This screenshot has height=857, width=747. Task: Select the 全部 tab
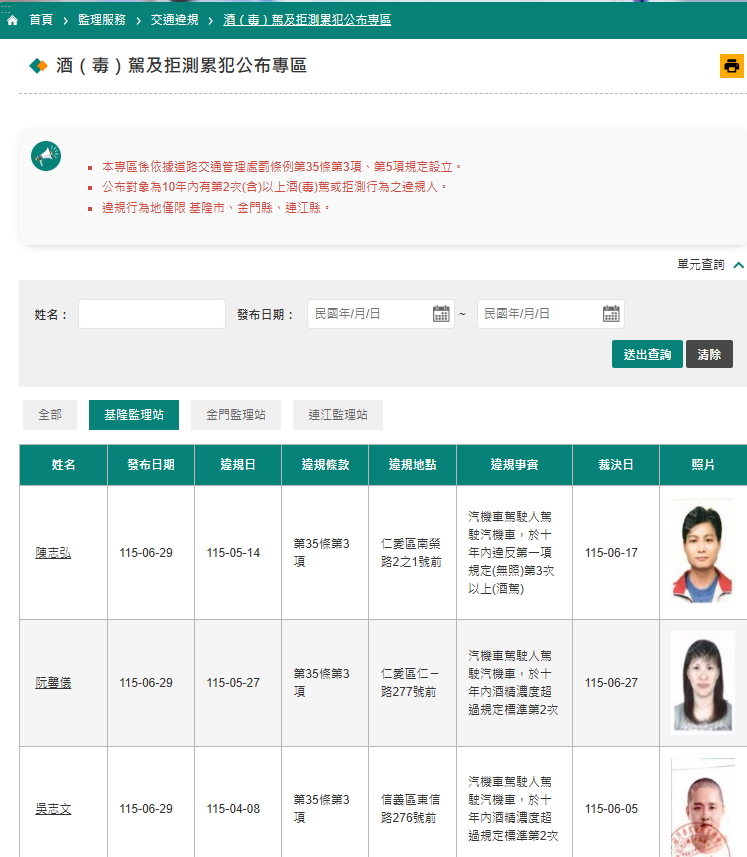(50, 415)
